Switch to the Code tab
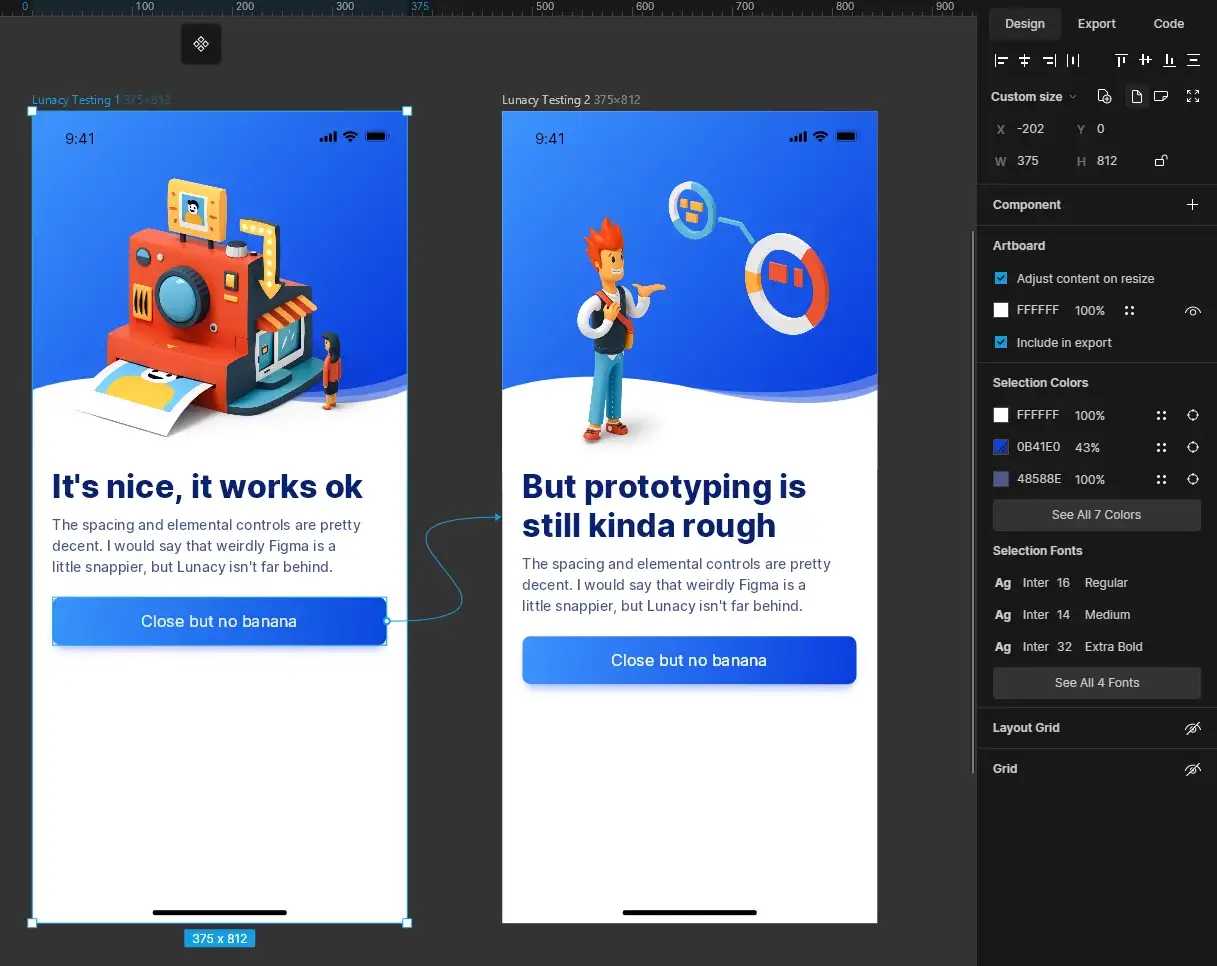The width and height of the screenshot is (1217, 966). point(1169,24)
